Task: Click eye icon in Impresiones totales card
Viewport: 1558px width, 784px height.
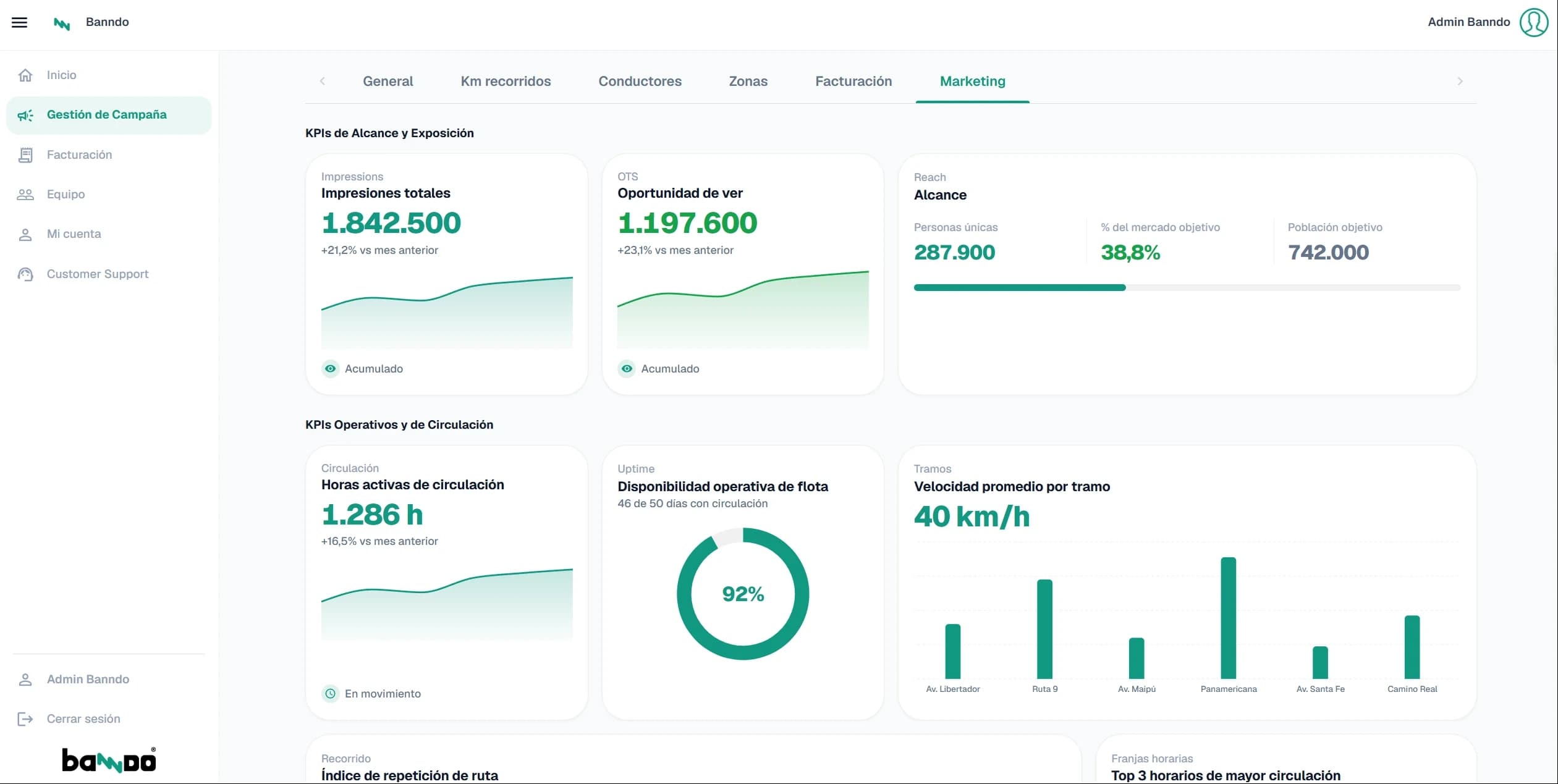Action: coord(331,369)
